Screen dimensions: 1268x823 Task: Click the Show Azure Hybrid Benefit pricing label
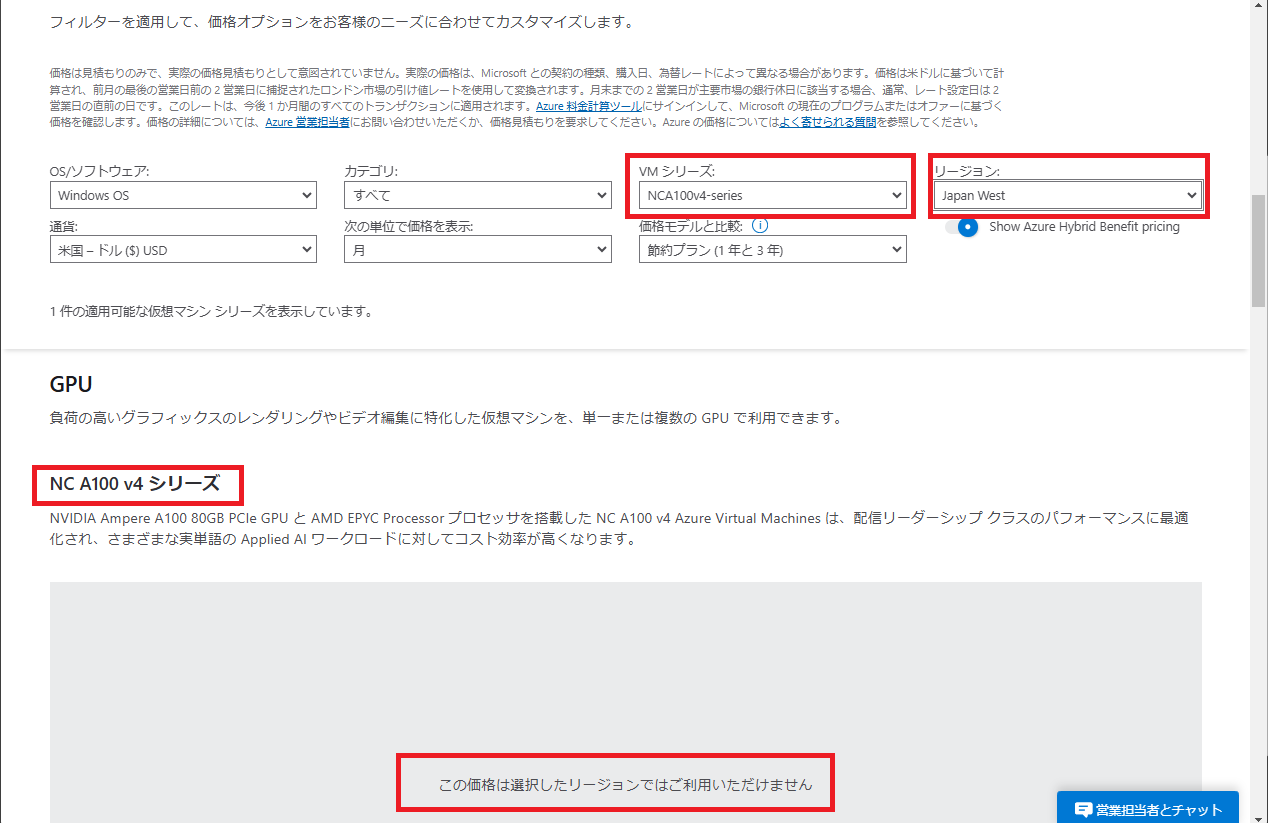1084,226
